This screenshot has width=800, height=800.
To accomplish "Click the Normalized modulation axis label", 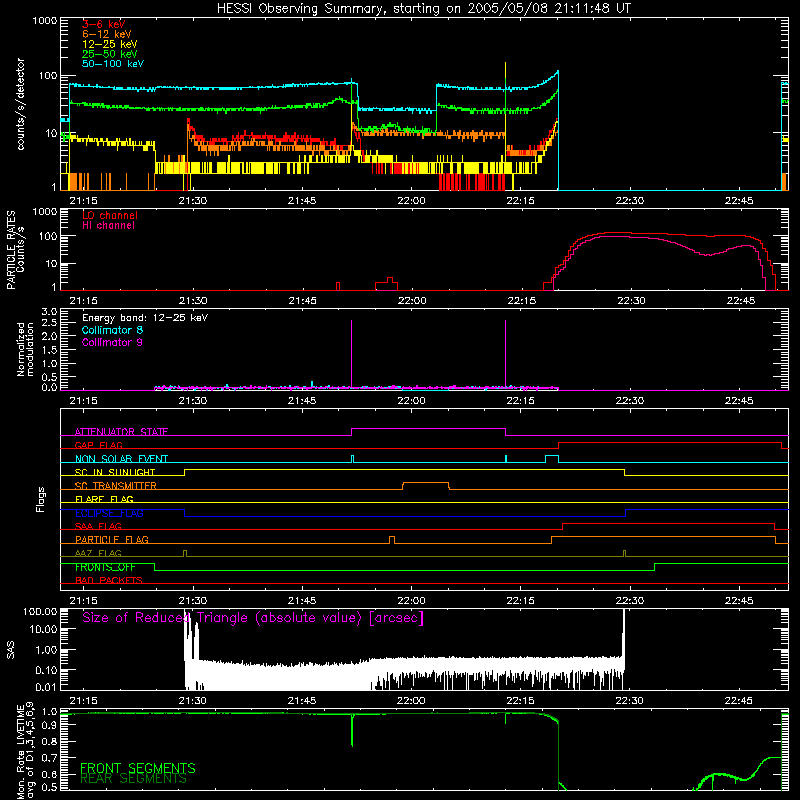I will [x=25, y=349].
